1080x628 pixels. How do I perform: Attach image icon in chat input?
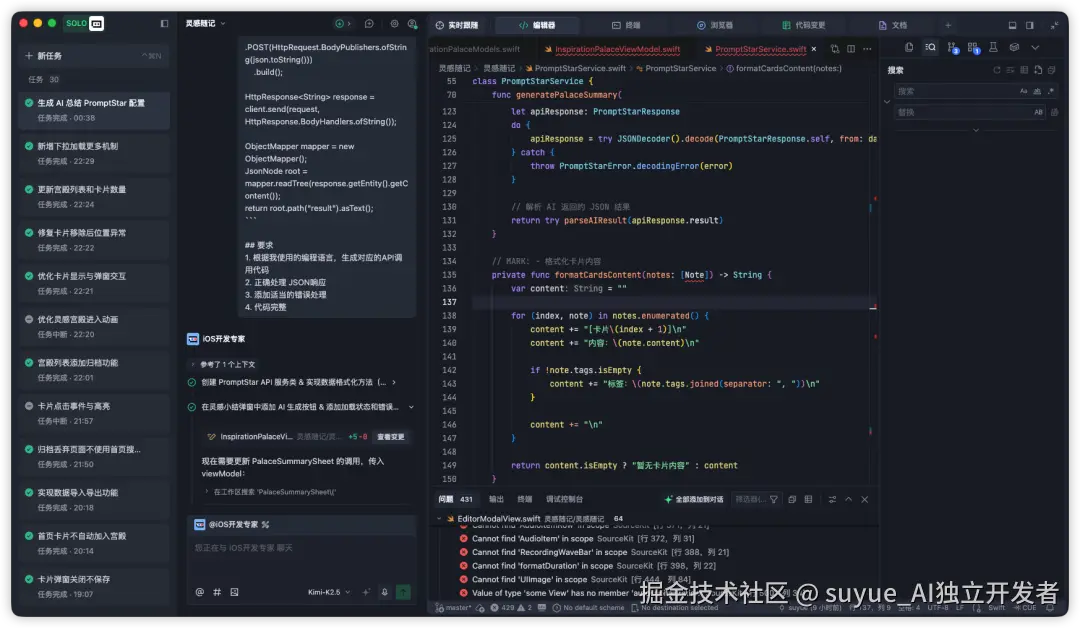pos(234,592)
